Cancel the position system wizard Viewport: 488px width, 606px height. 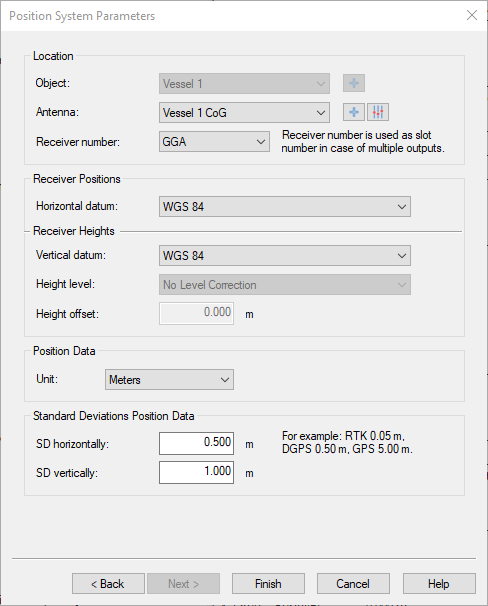click(353, 584)
